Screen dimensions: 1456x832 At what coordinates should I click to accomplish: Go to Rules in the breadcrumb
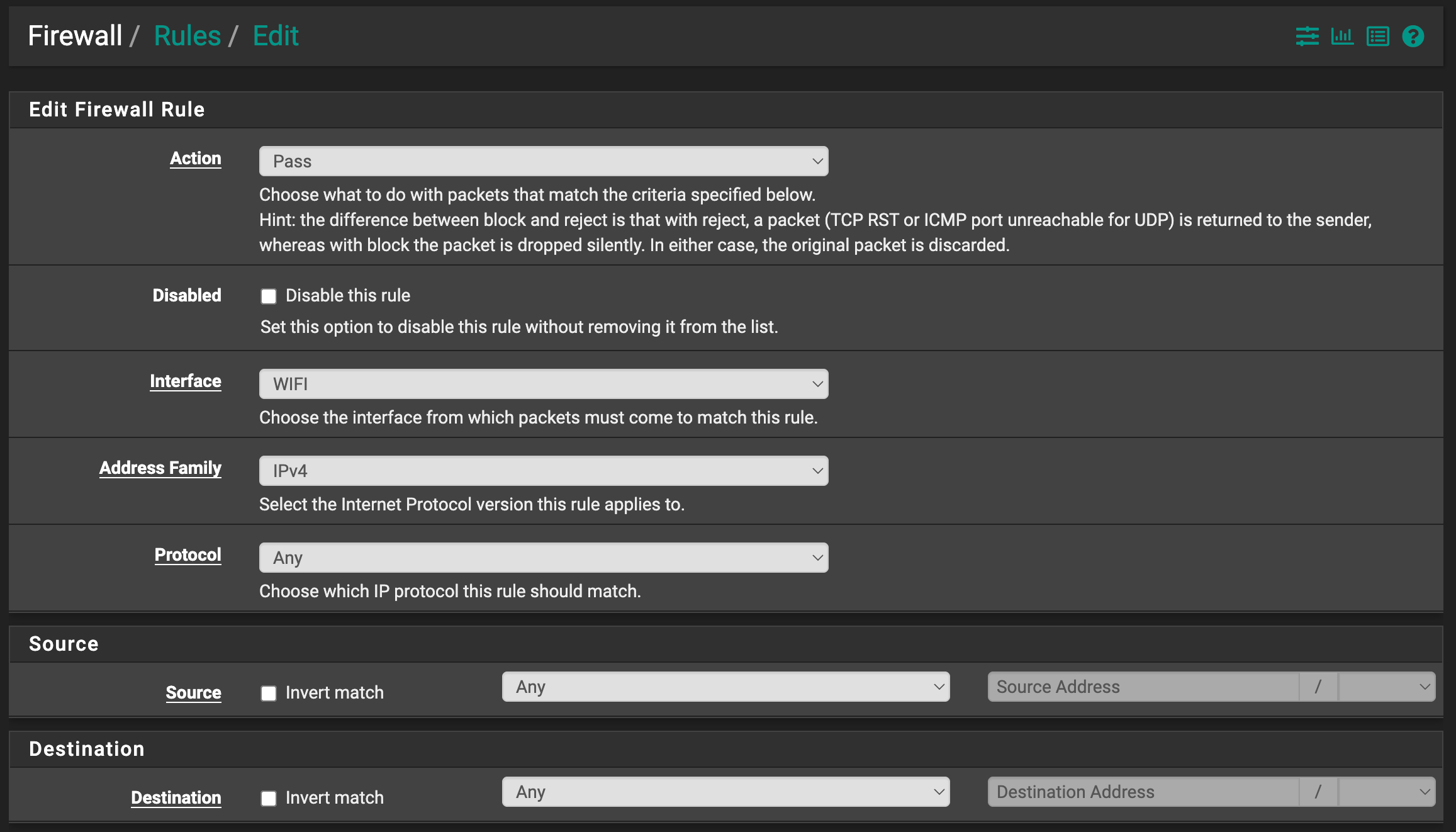[x=187, y=36]
